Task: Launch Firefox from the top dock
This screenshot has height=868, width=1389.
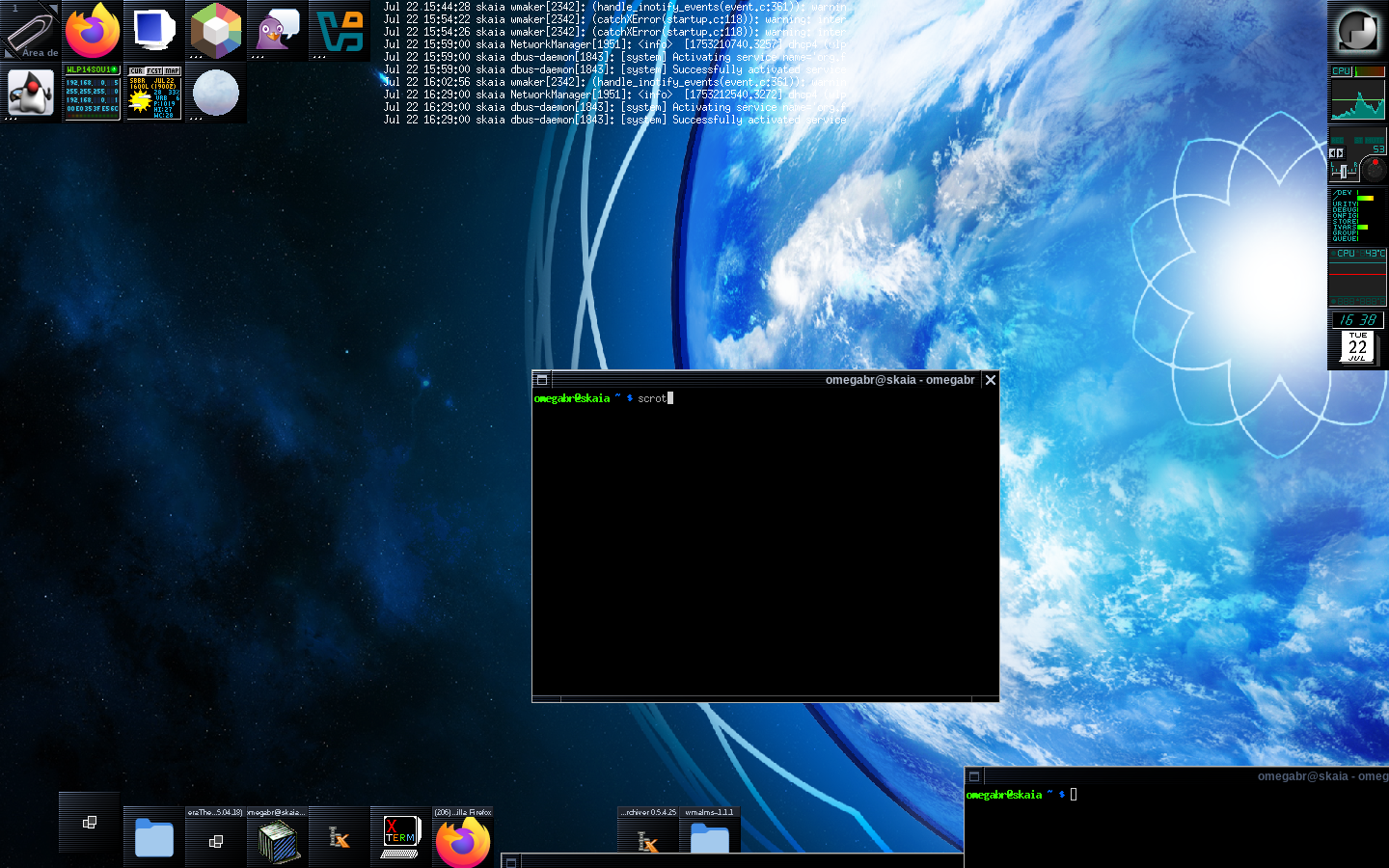Action: (x=93, y=31)
